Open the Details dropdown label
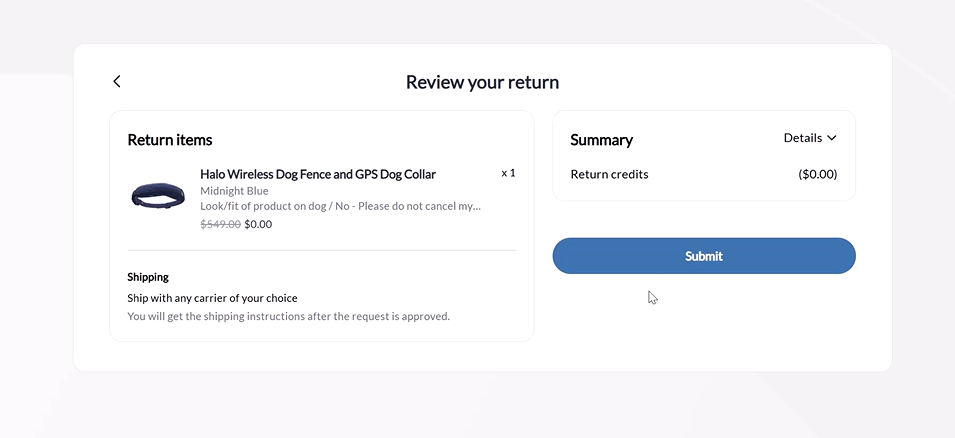 803,138
